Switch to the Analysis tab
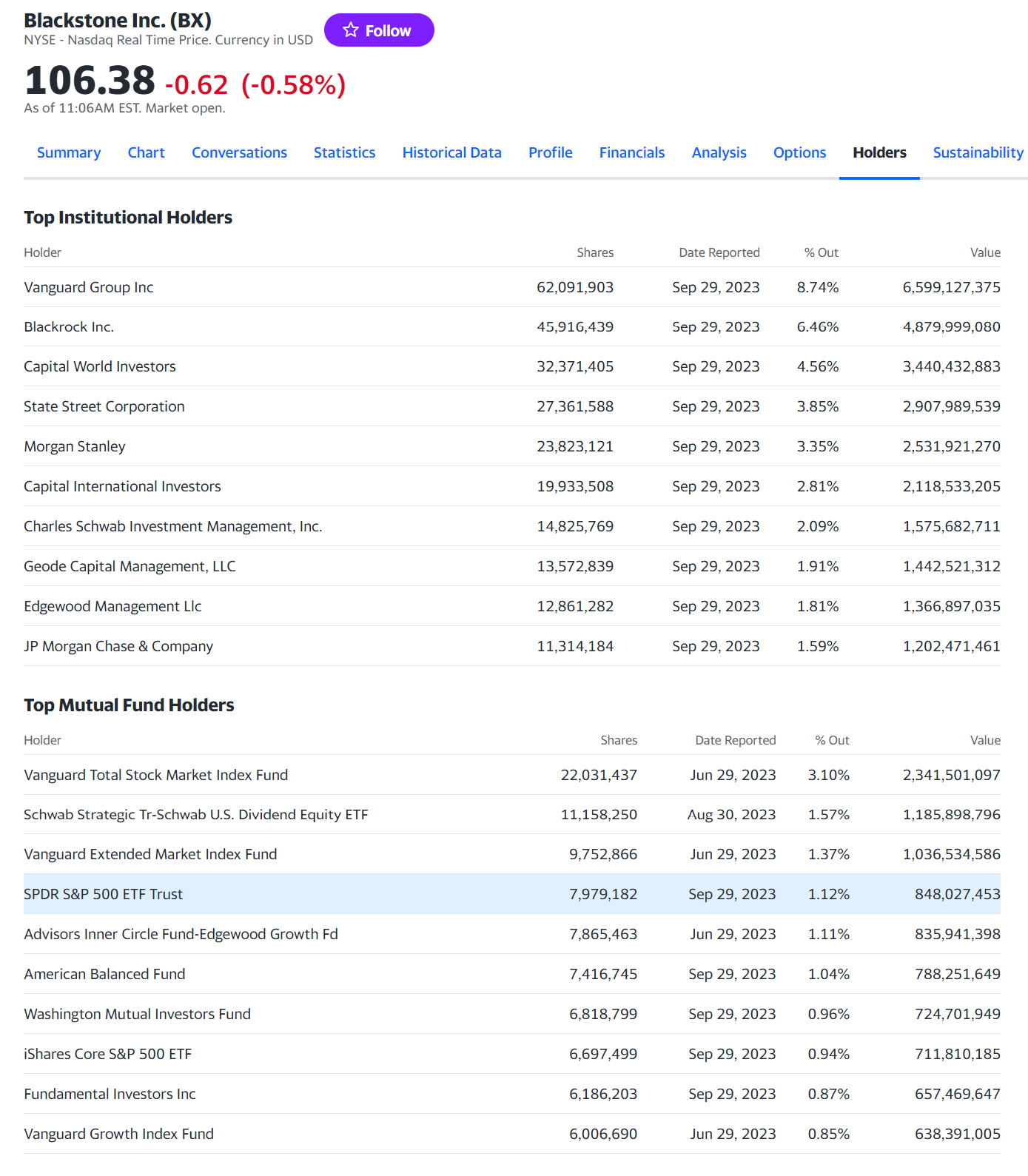The image size is (1028, 1176). (x=719, y=152)
